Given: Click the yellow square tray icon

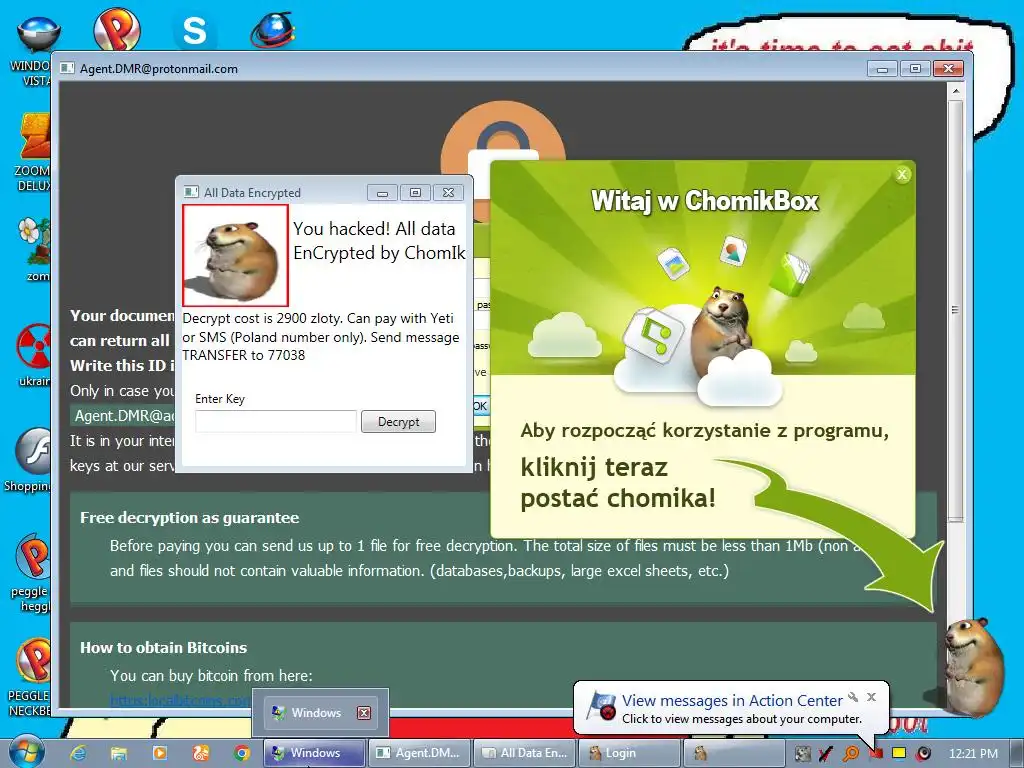Looking at the screenshot, I should 899,753.
